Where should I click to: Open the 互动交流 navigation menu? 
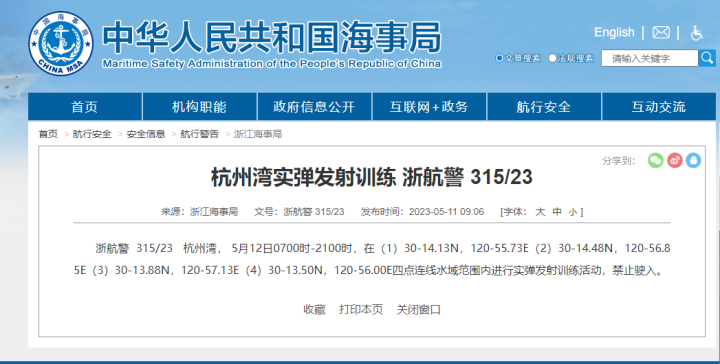(658, 106)
